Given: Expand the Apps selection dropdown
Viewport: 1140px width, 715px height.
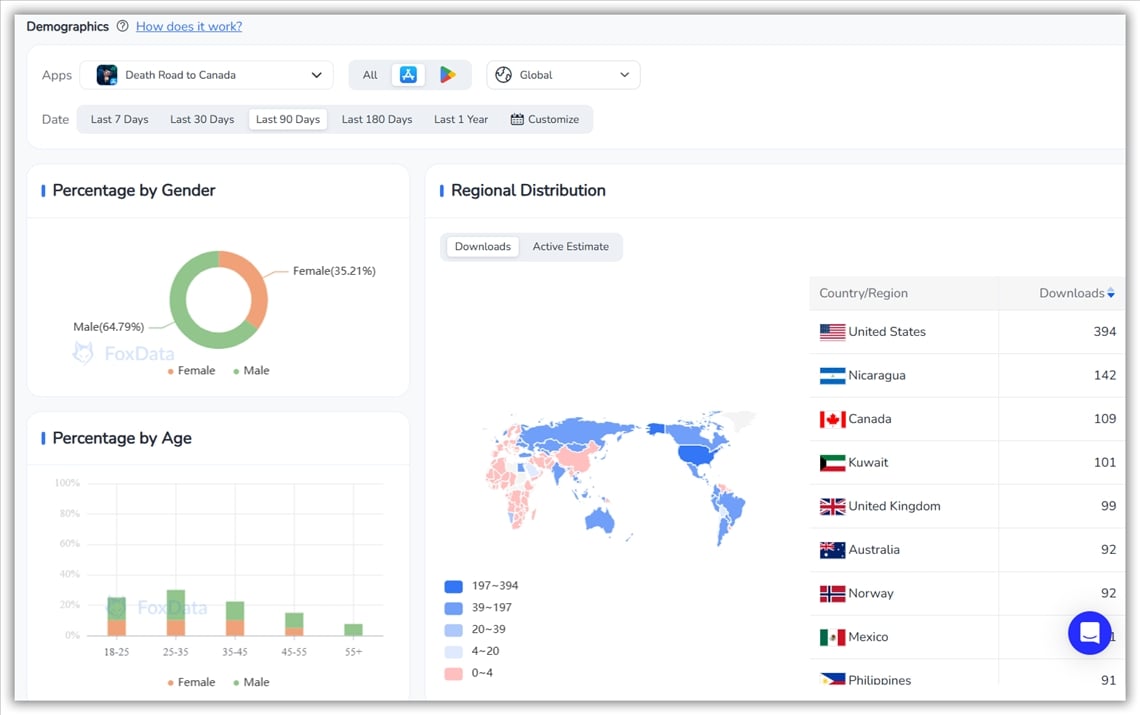Looking at the screenshot, I should pyautogui.click(x=316, y=75).
